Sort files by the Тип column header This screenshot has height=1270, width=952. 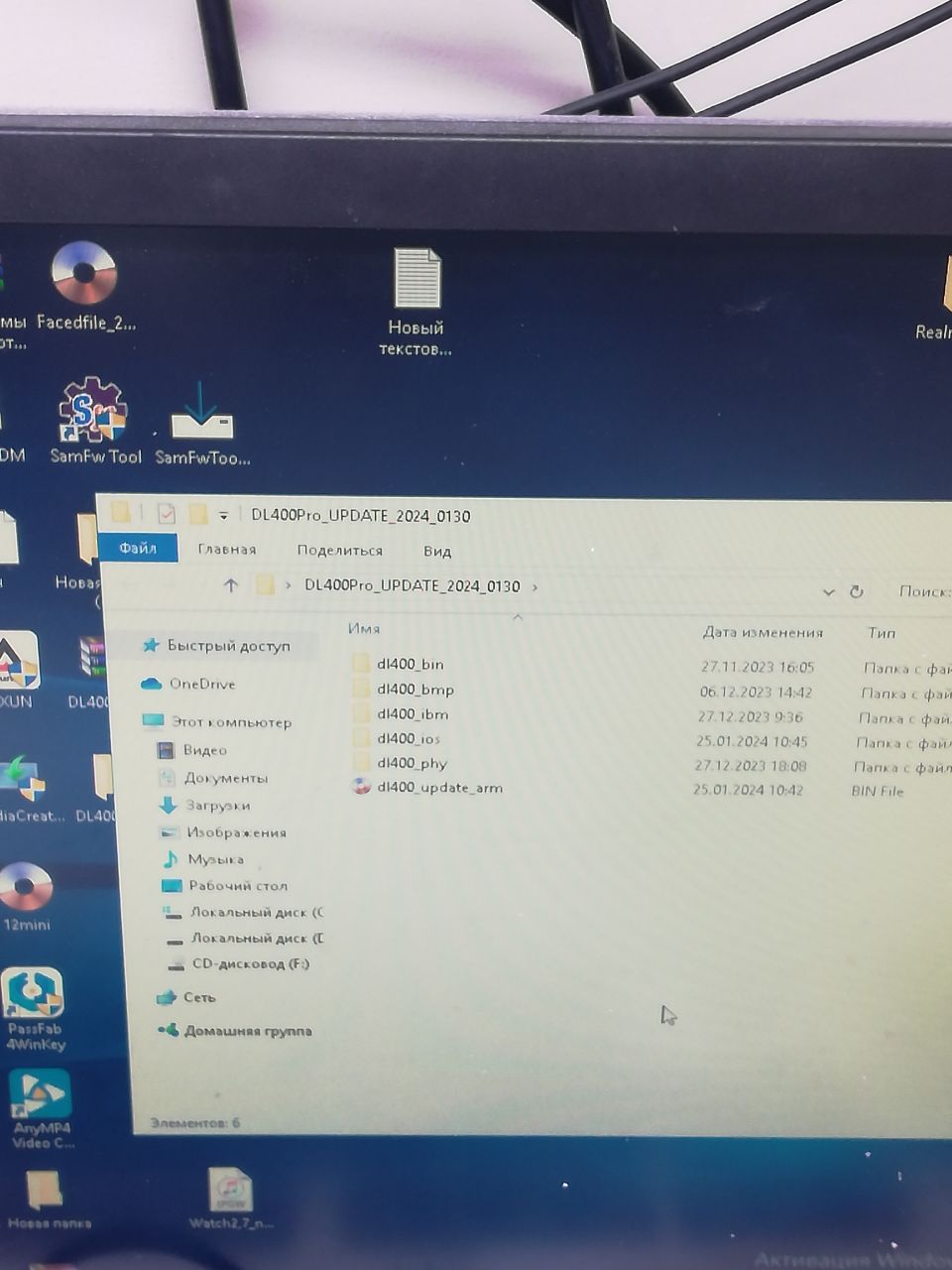coord(881,633)
